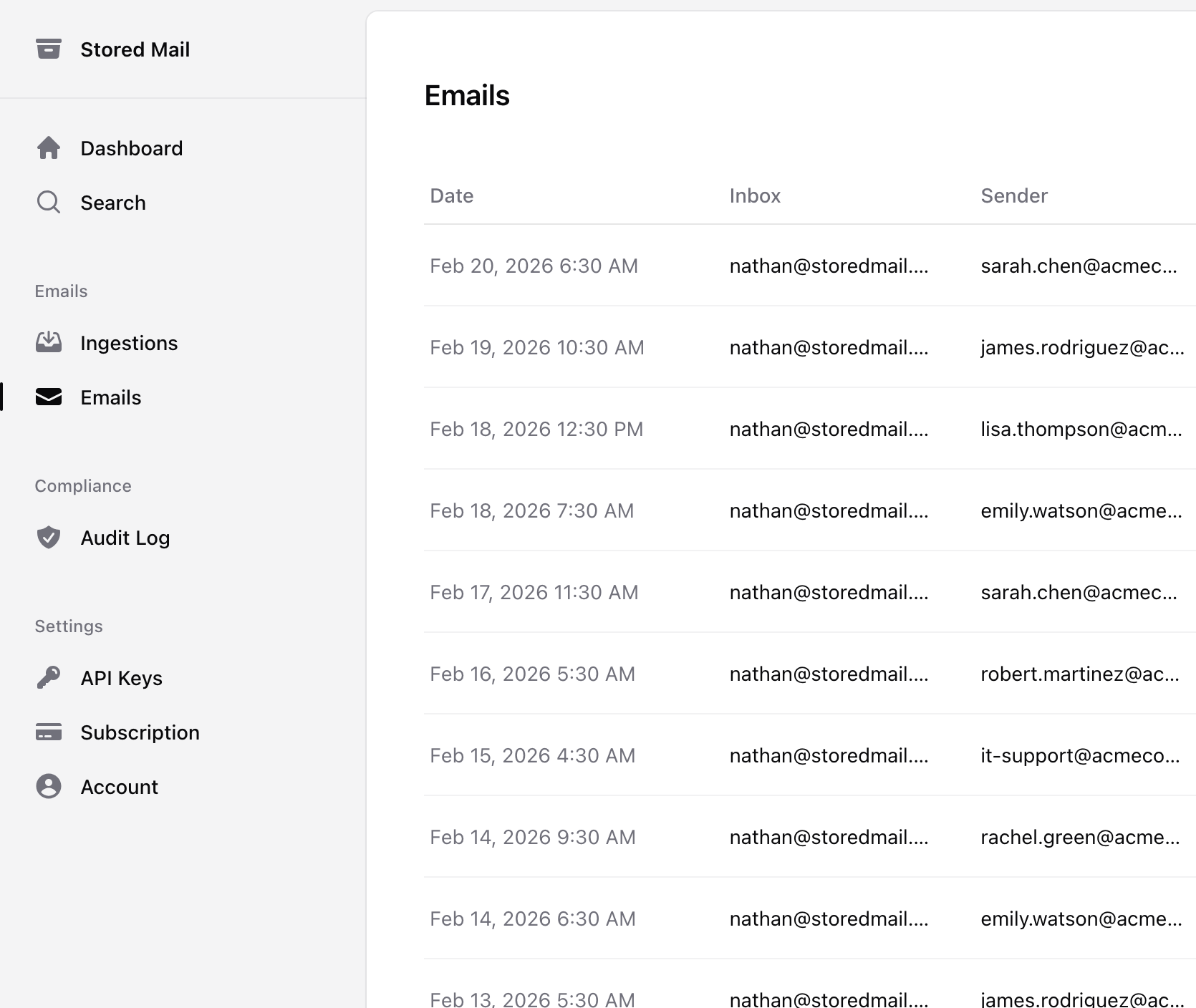Click the Stored Mail archive box logo icon

[x=49, y=49]
